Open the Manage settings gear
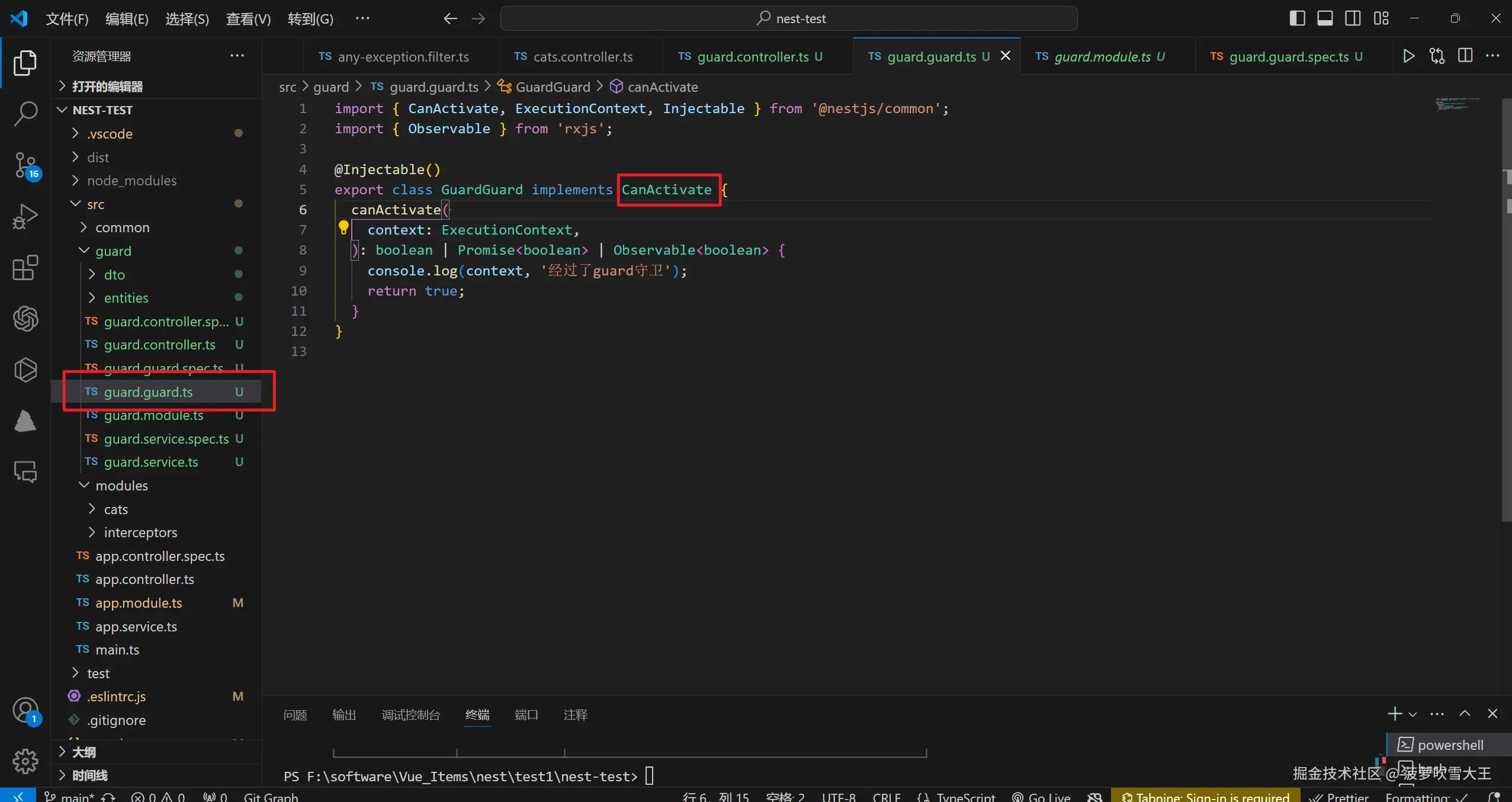 click(25, 761)
